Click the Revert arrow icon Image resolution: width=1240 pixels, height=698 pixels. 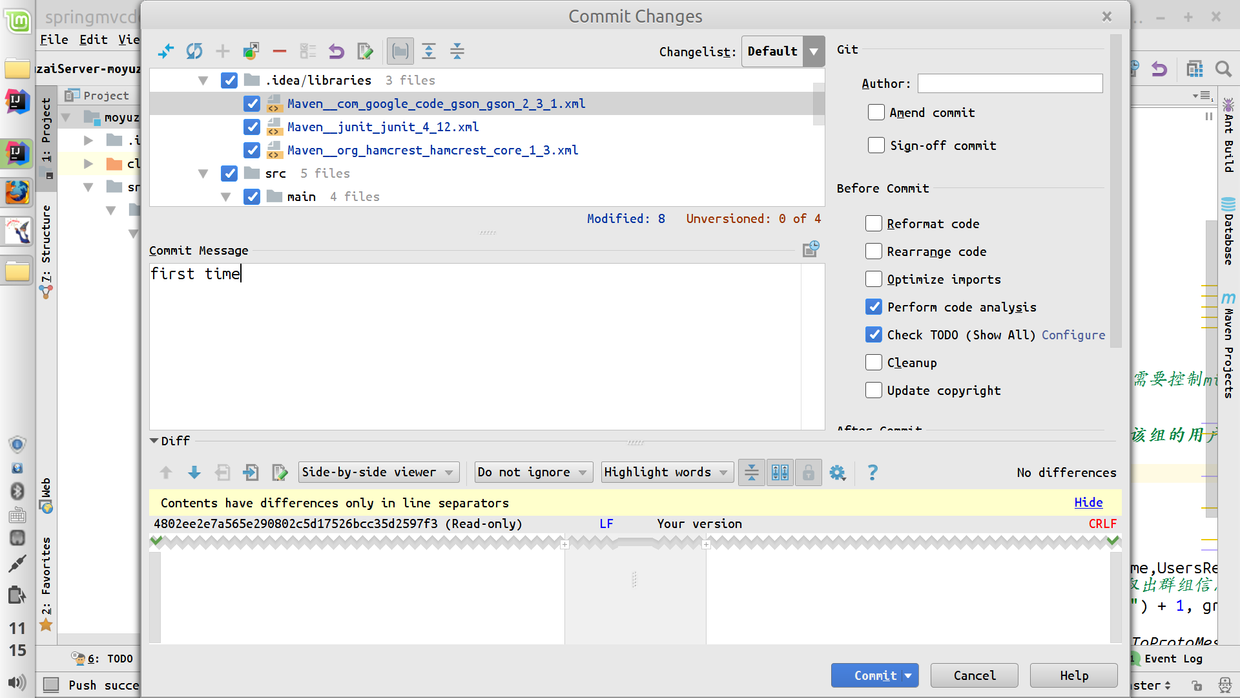tap(336, 51)
